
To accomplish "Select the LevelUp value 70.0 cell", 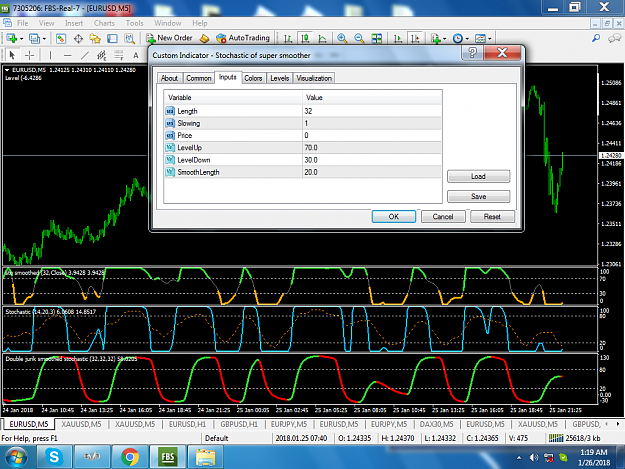I will (372, 148).
